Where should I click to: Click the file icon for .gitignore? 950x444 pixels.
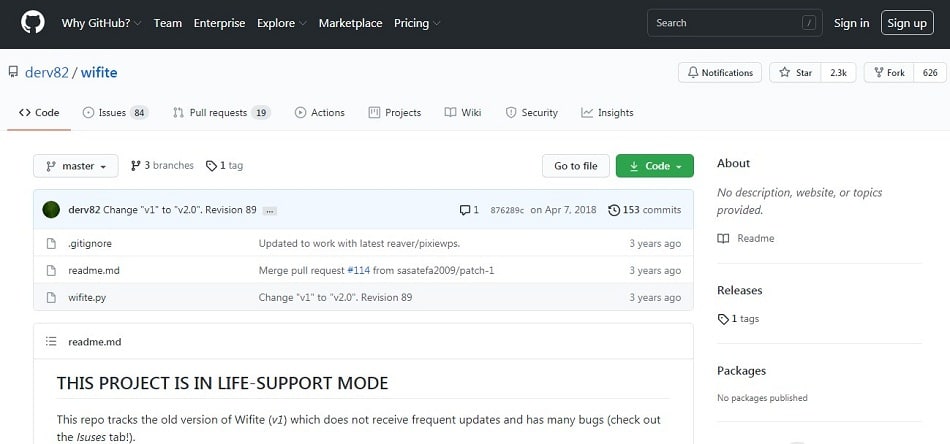51,244
